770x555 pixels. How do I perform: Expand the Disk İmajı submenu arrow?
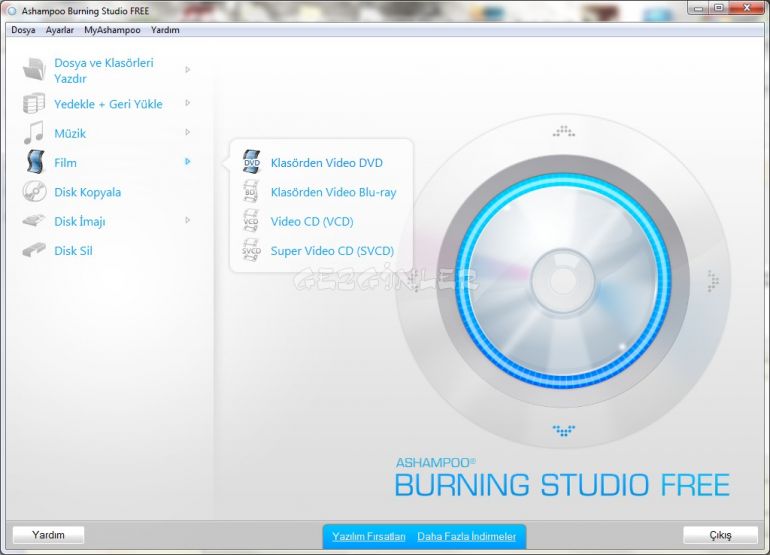[x=188, y=221]
